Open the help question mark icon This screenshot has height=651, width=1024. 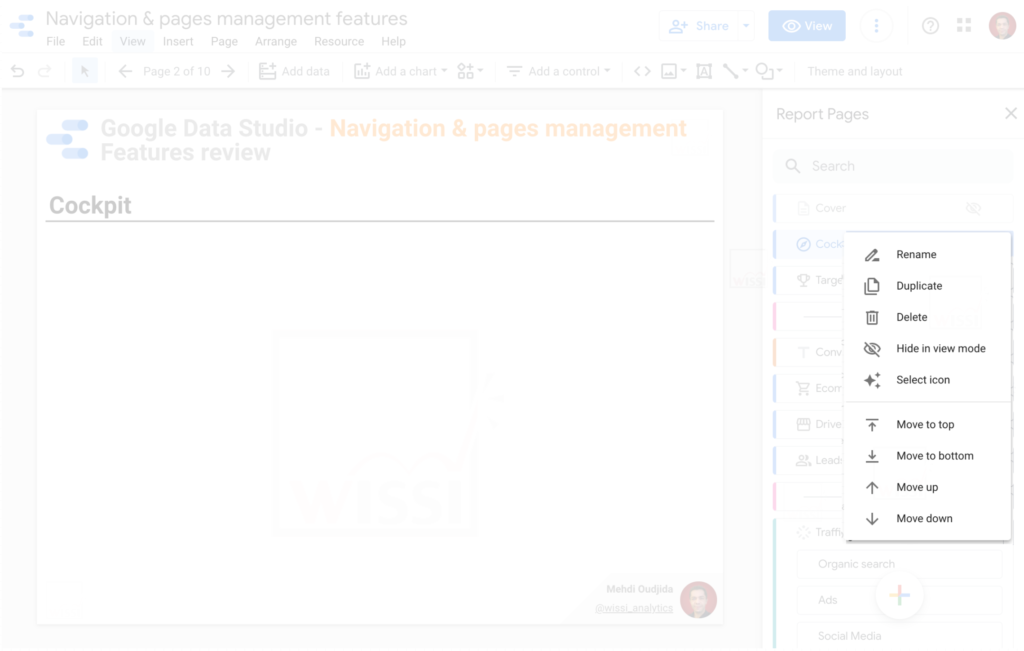click(x=930, y=26)
